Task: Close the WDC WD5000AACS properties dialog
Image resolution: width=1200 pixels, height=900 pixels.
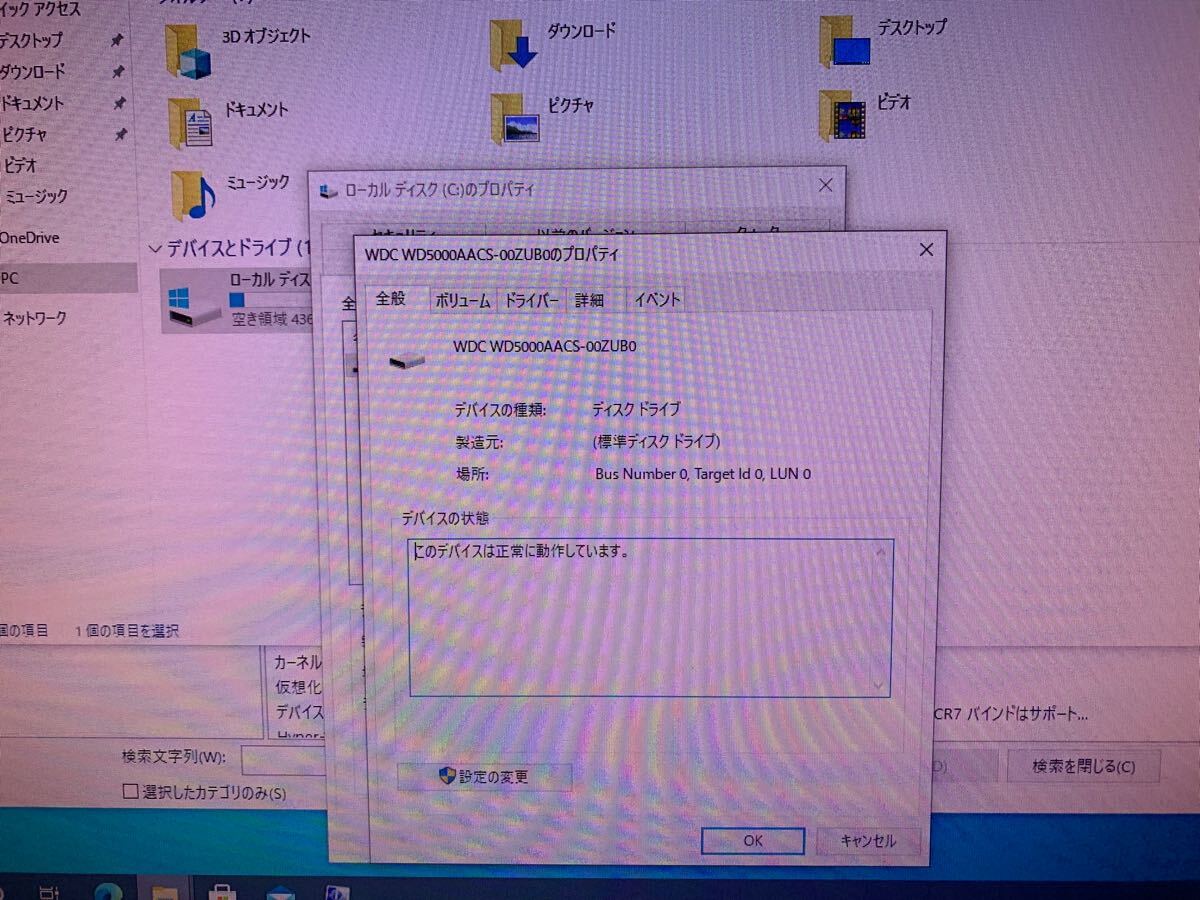Action: click(x=925, y=250)
